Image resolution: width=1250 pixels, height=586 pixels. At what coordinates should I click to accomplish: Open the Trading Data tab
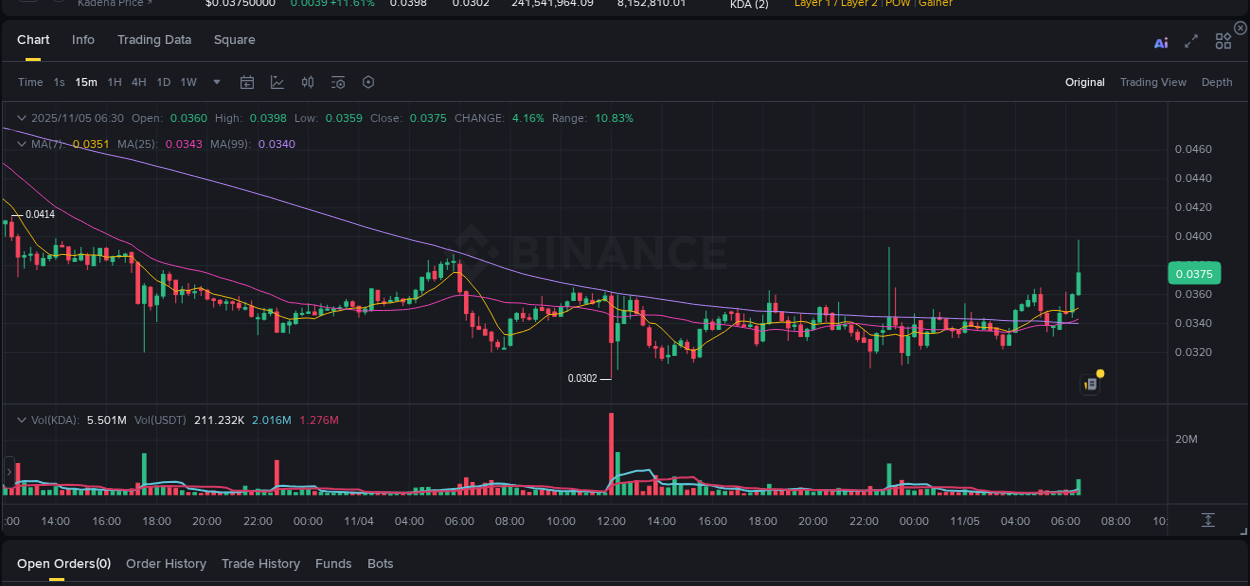pyautogui.click(x=154, y=40)
